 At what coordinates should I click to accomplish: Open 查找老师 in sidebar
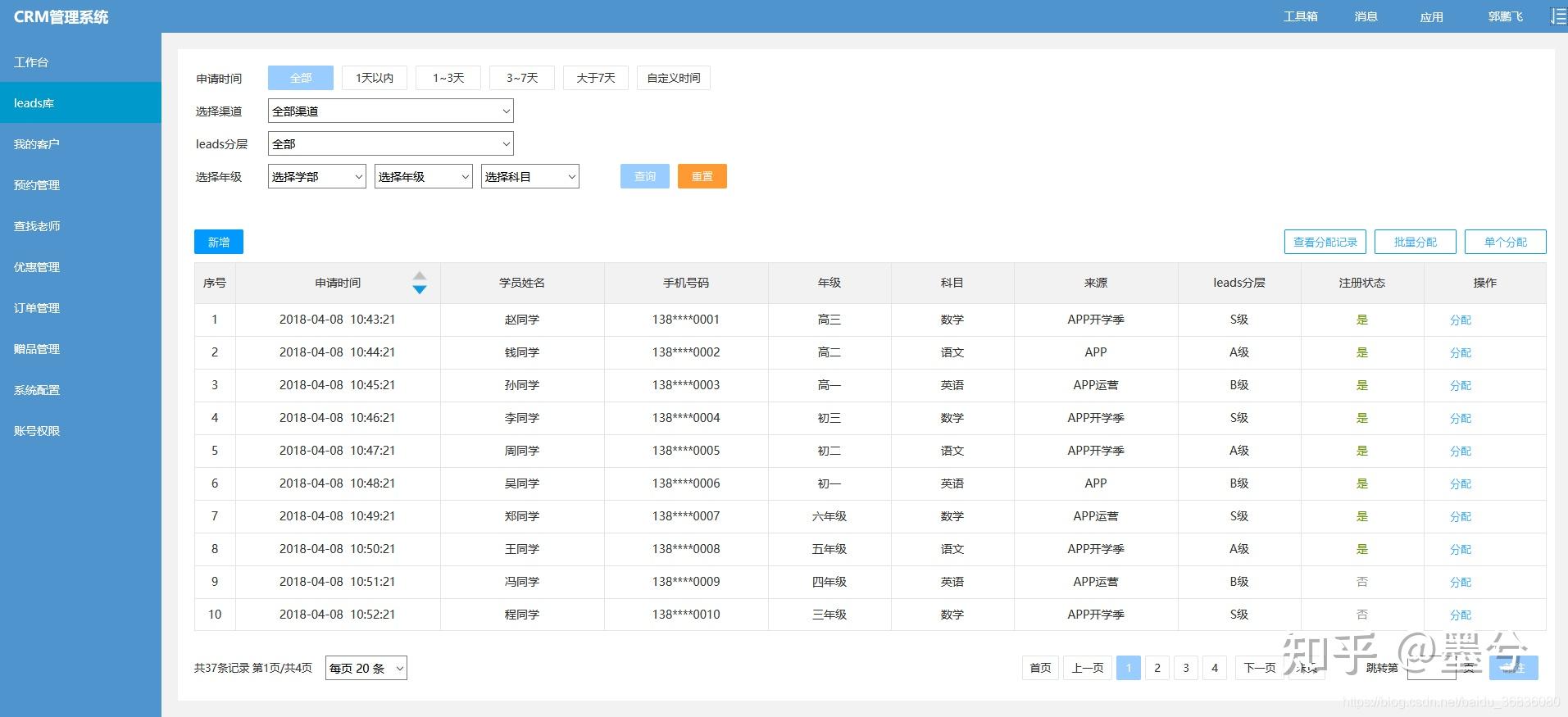coord(80,225)
